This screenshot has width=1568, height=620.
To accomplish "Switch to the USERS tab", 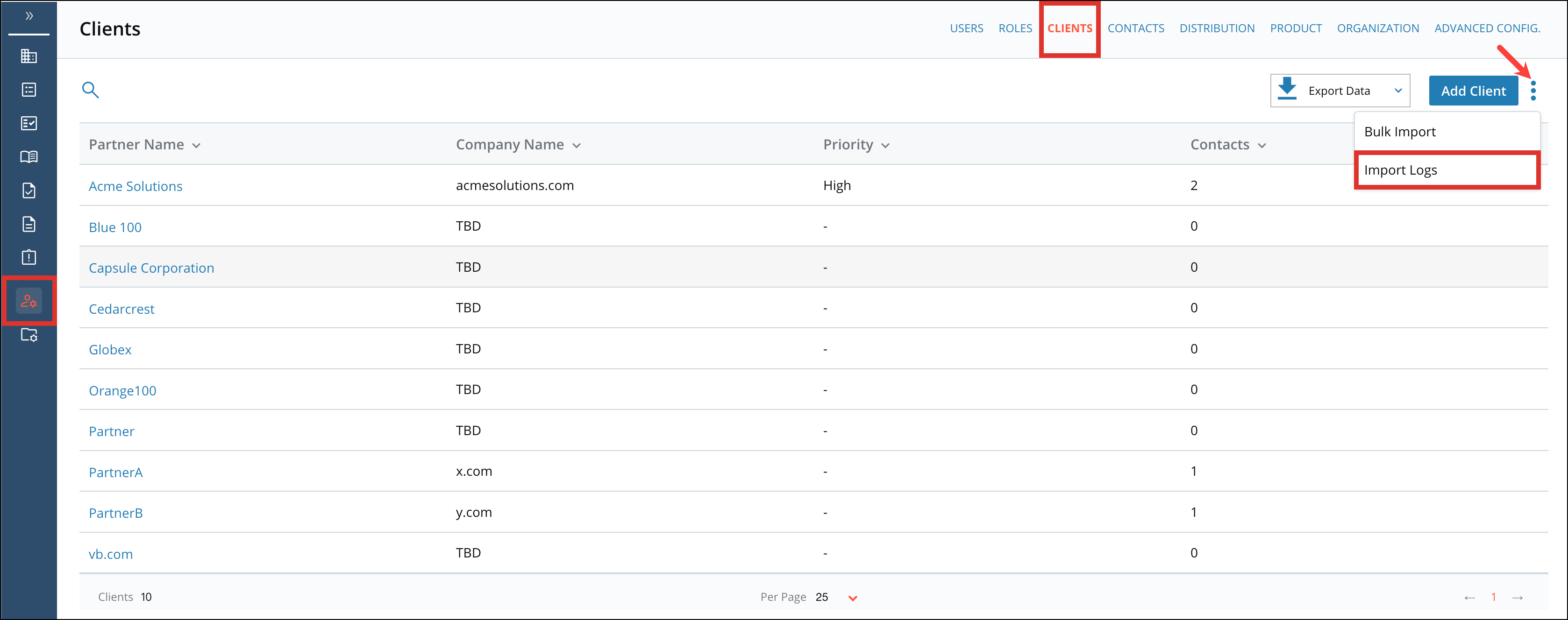I will pos(967,28).
